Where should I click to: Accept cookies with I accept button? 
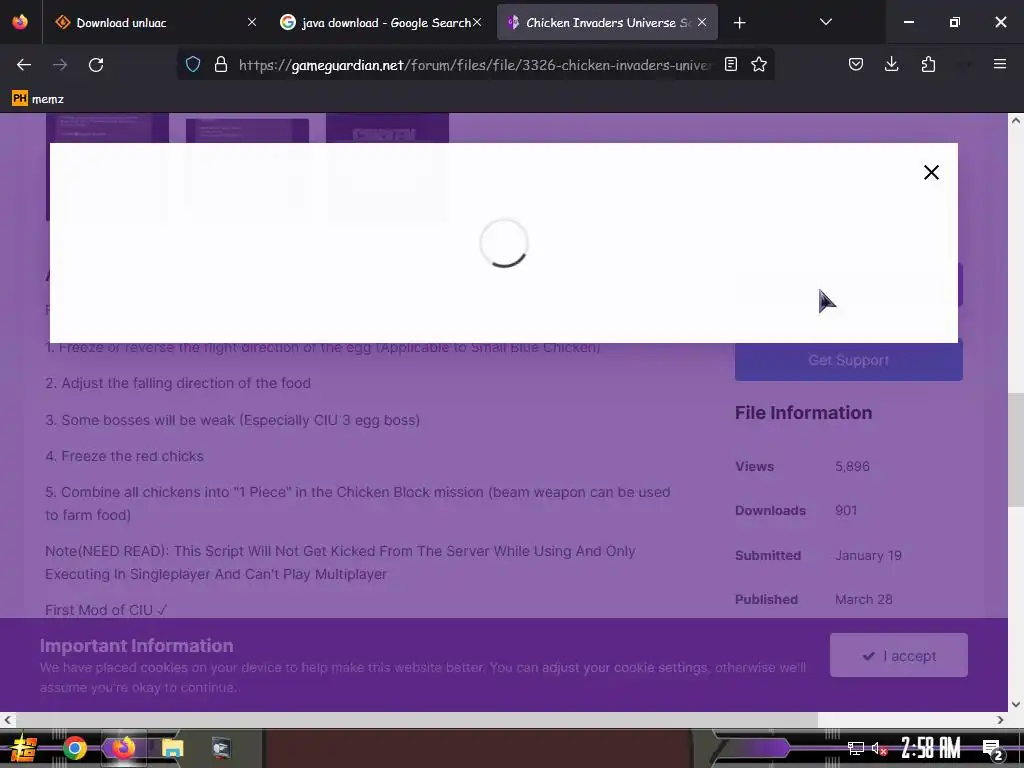click(899, 655)
